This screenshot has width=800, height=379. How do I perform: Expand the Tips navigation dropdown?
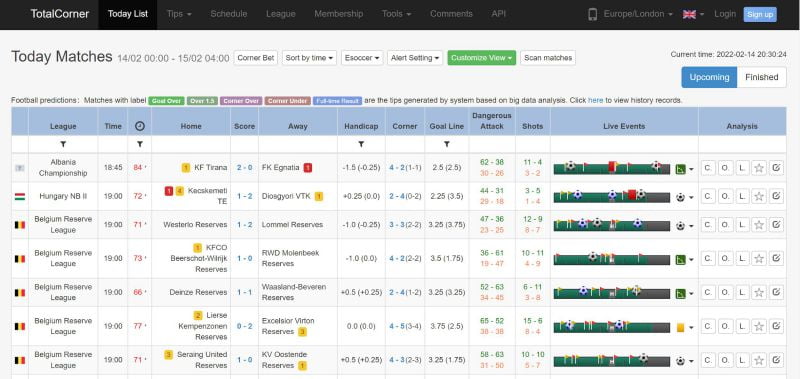pyautogui.click(x=179, y=14)
